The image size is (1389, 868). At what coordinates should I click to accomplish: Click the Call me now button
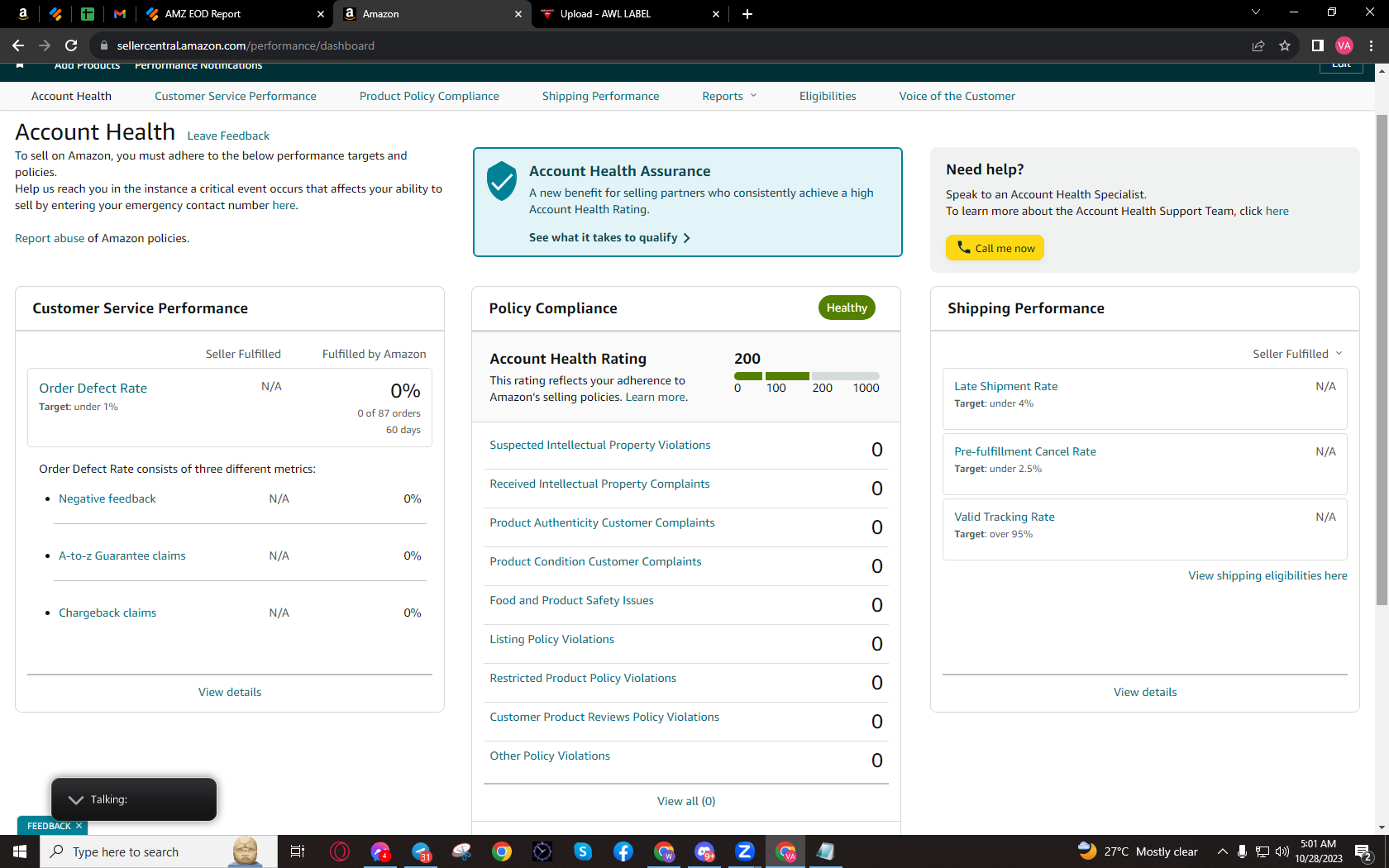point(995,248)
